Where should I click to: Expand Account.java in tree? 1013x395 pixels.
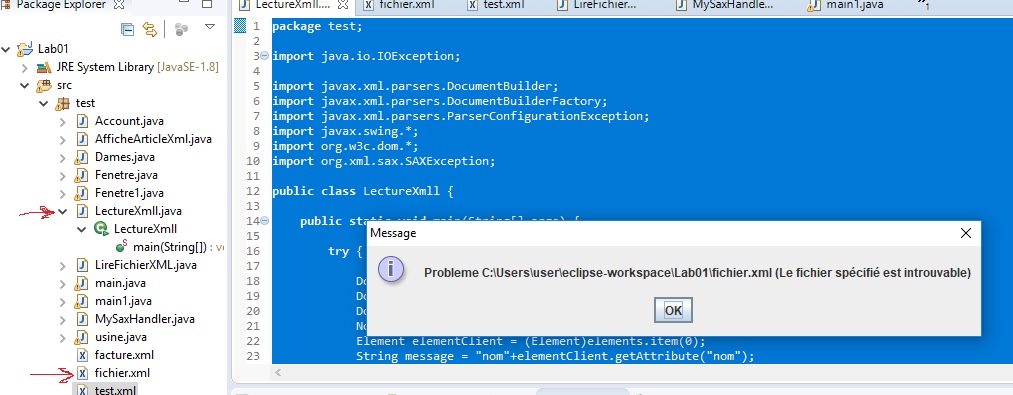pyautogui.click(x=63, y=122)
